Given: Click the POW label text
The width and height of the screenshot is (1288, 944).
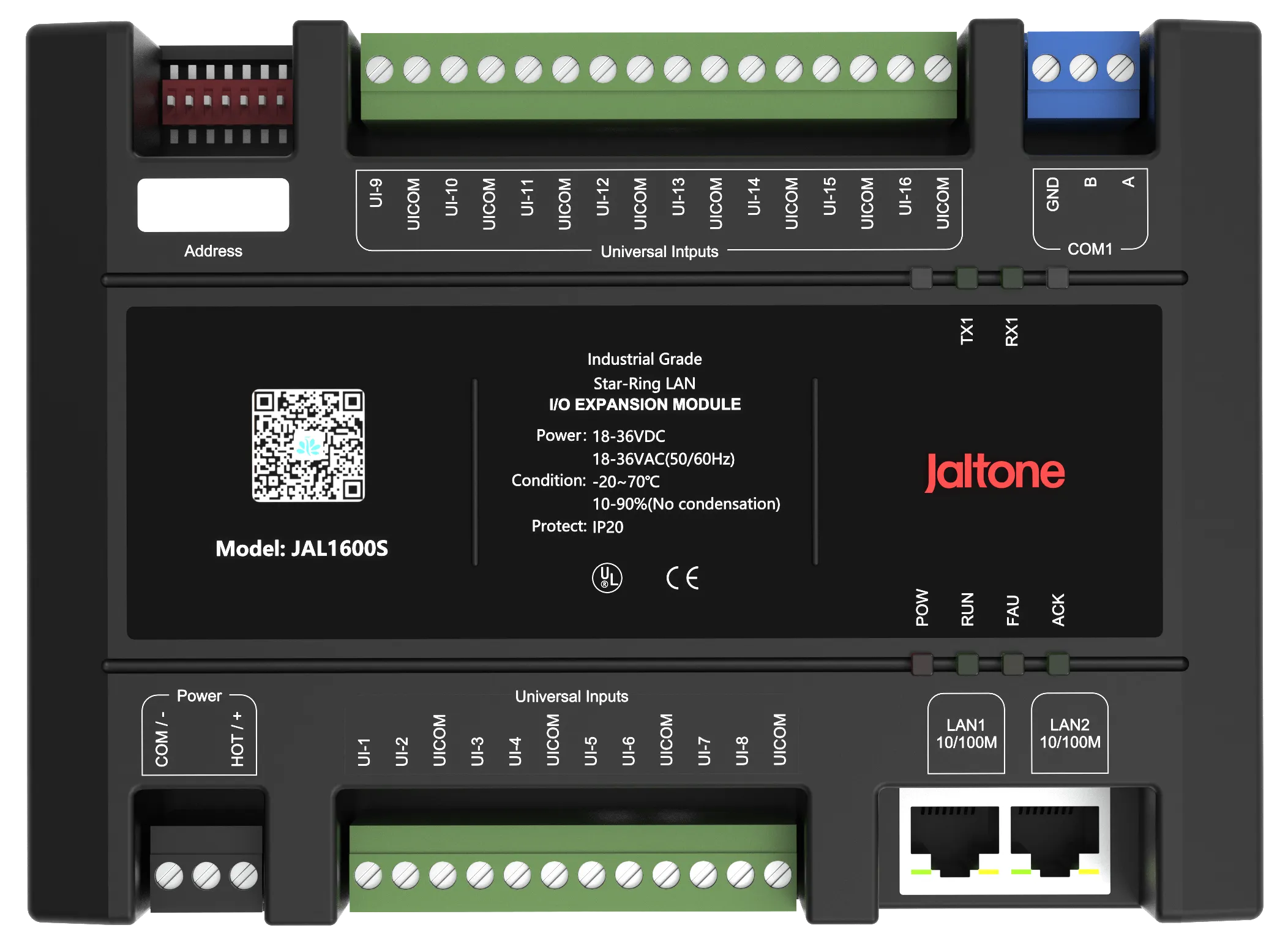Looking at the screenshot, I should point(922,608).
